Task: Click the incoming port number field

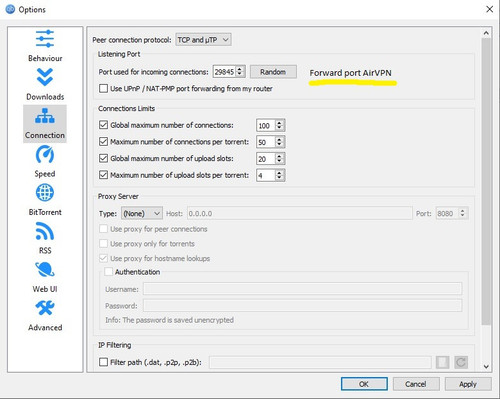Action: tap(224, 72)
